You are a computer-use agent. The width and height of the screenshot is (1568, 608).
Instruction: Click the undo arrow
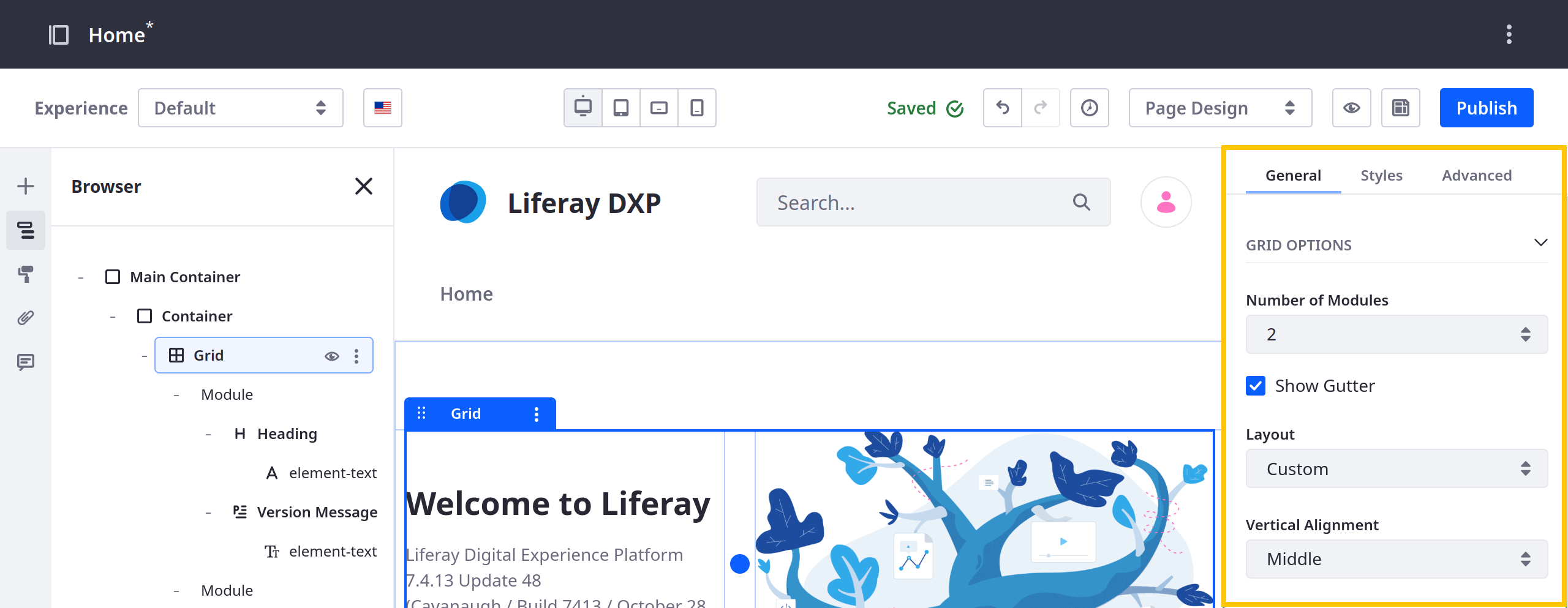1003,108
